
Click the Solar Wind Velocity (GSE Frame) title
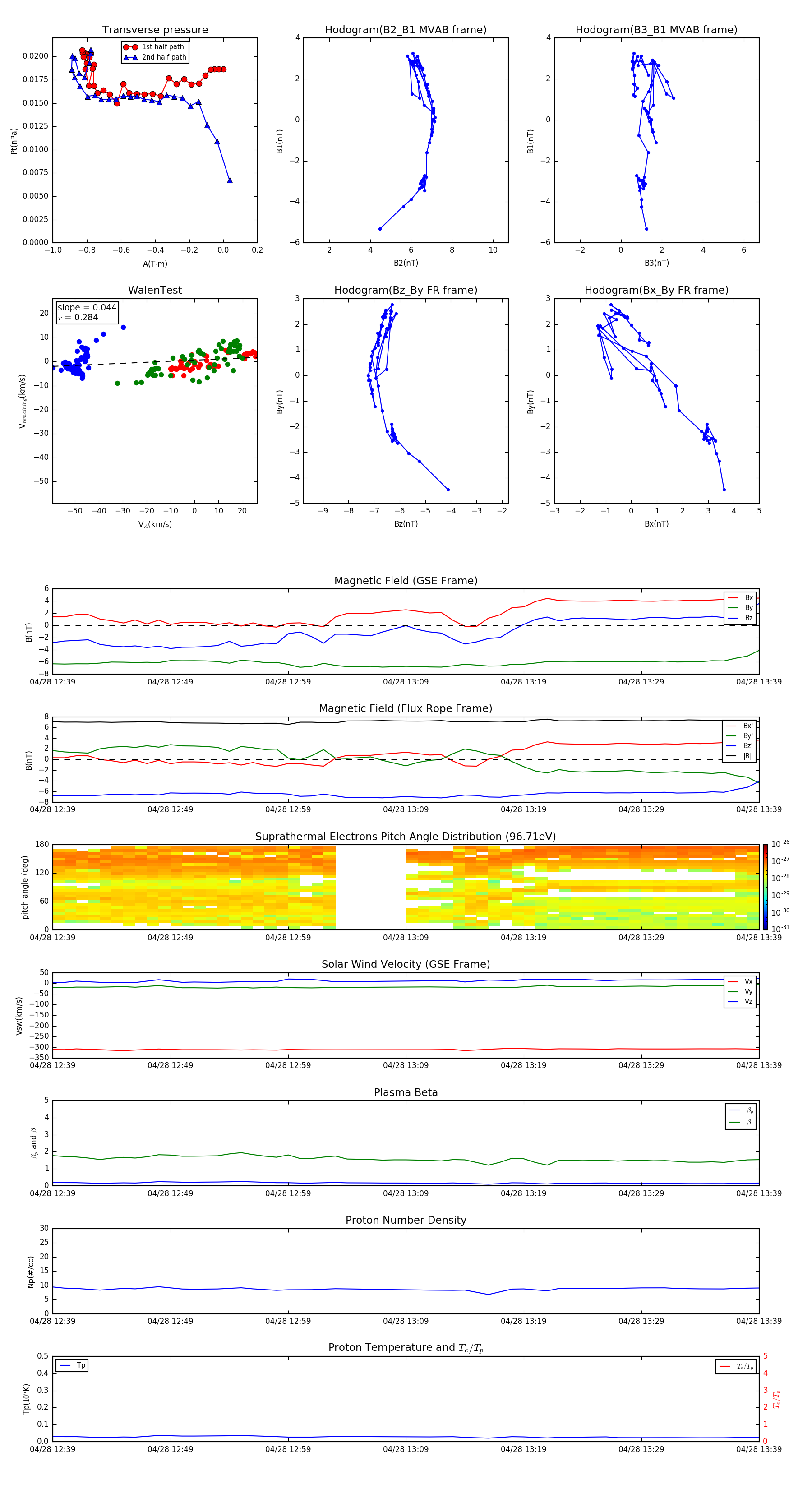tap(406, 965)
